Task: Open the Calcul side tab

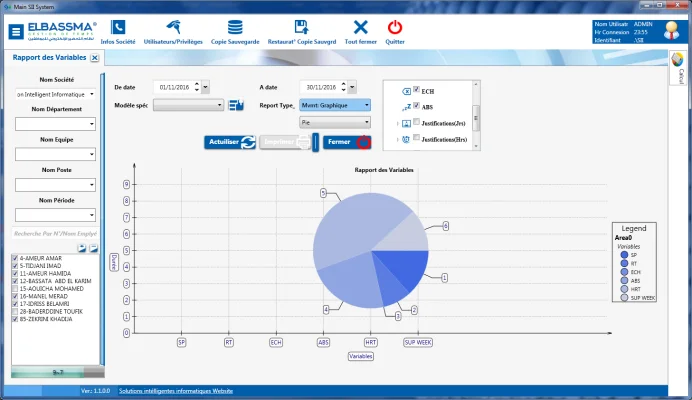Action: pyautogui.click(x=680, y=73)
